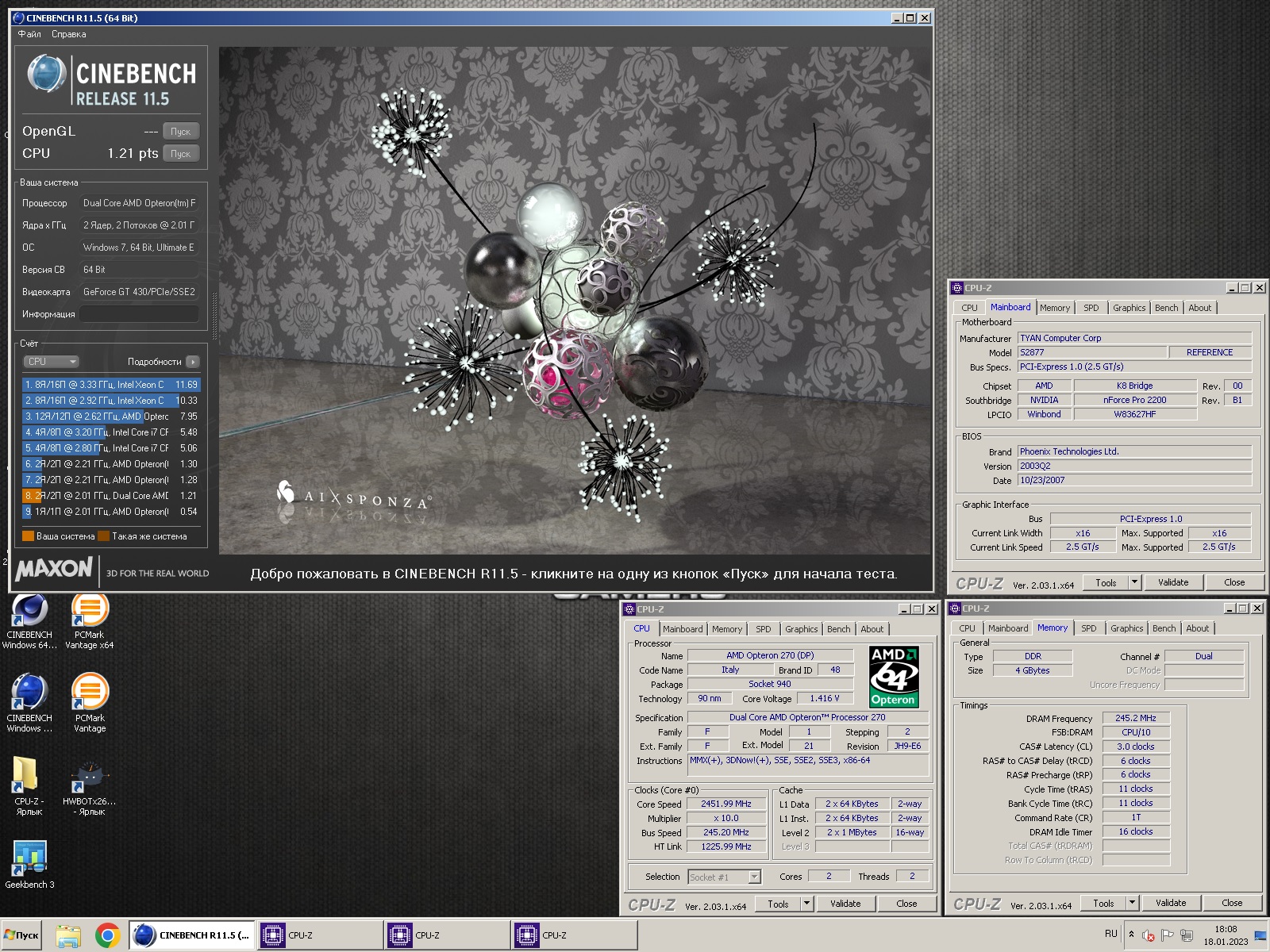This screenshot has height=952, width=1270.
Task: Click Validate in the CPU-Z CPU window
Action: point(845,904)
